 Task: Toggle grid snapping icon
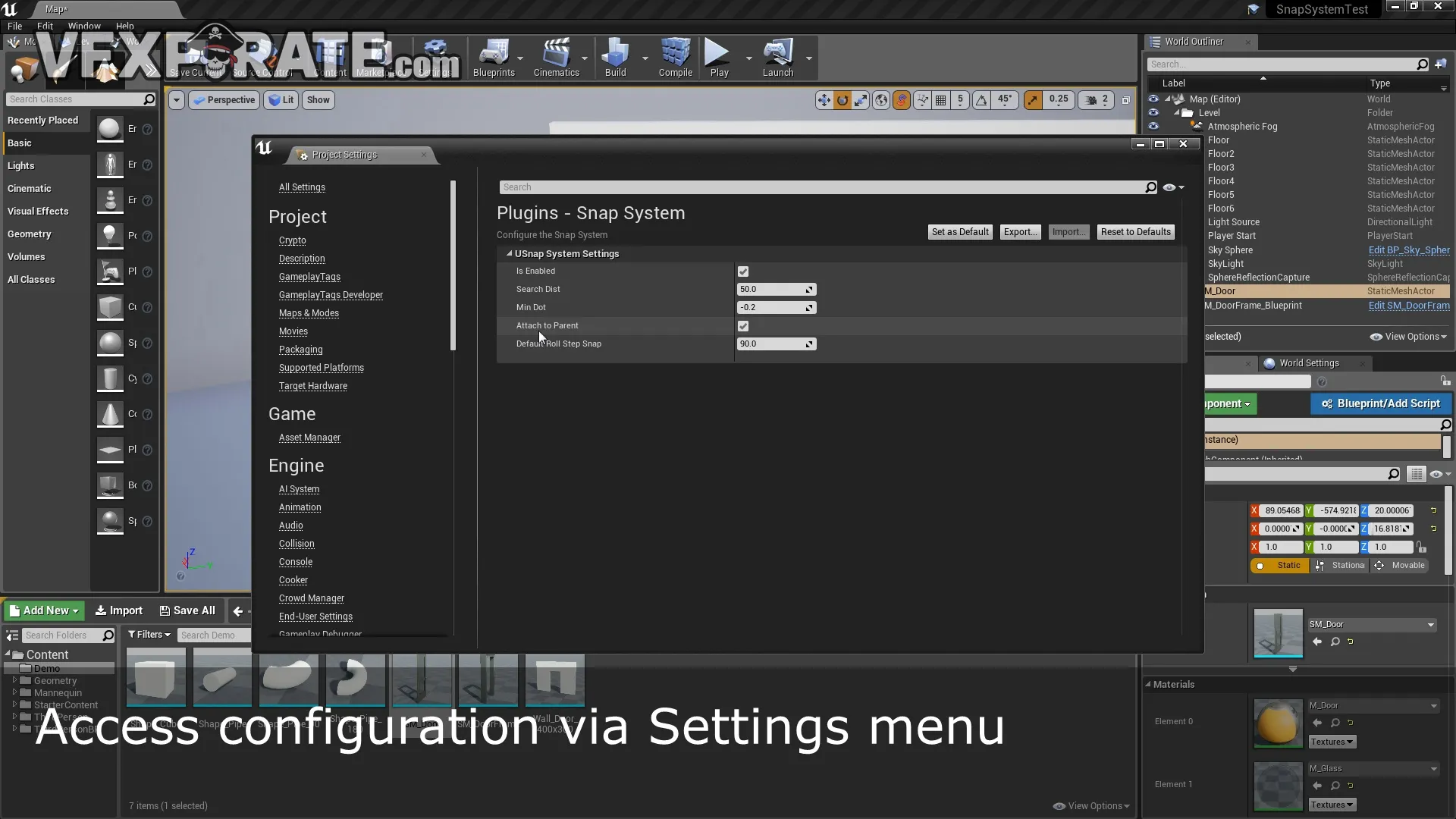(x=941, y=100)
